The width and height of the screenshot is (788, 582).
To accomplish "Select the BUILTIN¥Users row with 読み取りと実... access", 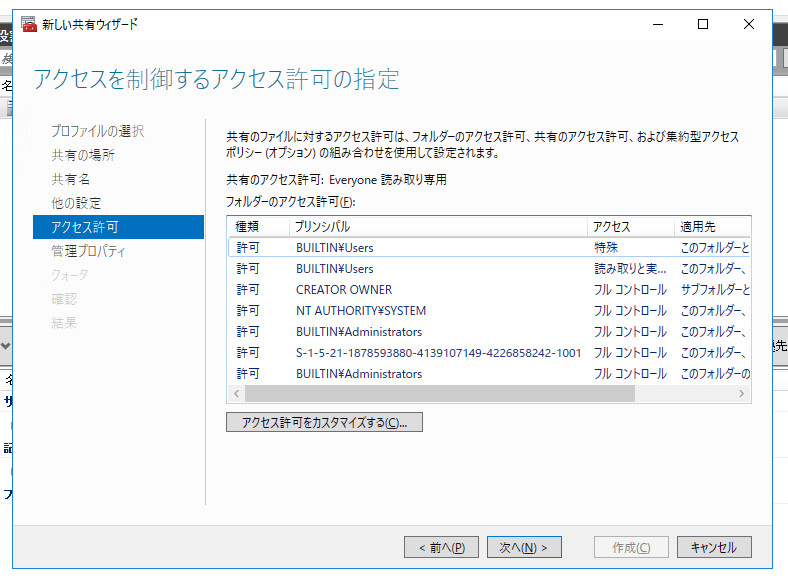I will coord(489,269).
